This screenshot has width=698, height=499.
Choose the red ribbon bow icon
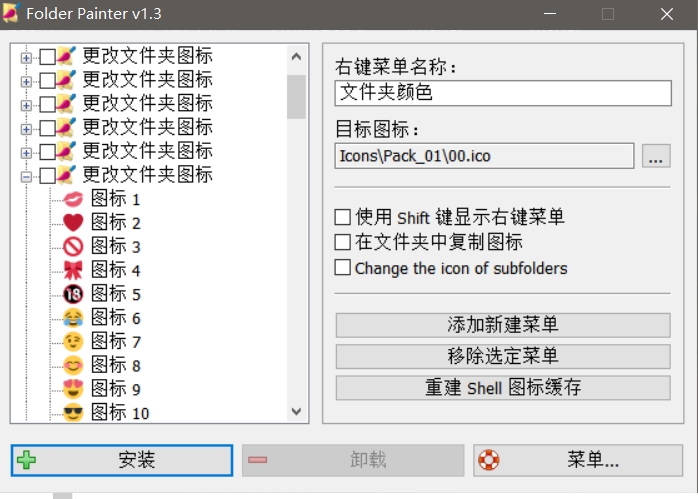(73, 270)
